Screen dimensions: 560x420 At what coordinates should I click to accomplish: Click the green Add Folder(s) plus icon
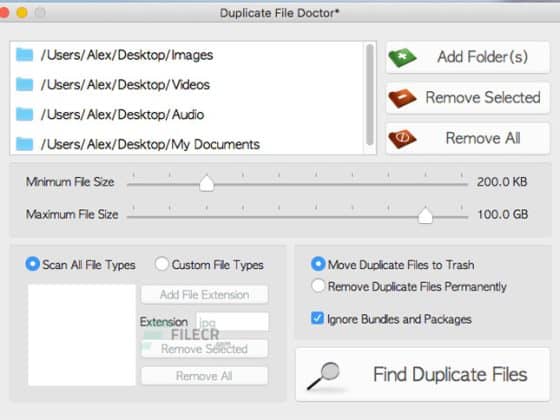click(402, 58)
